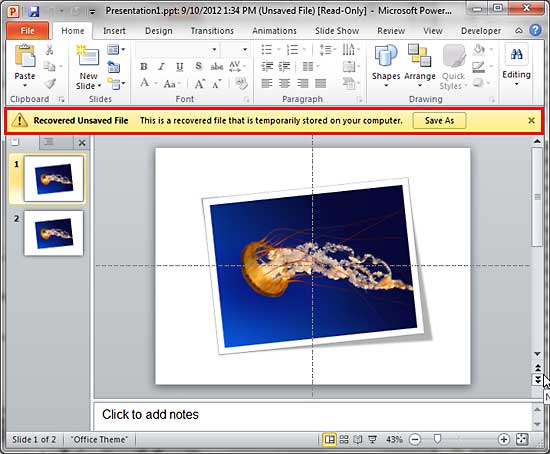Toggle numbered list

tap(293, 50)
